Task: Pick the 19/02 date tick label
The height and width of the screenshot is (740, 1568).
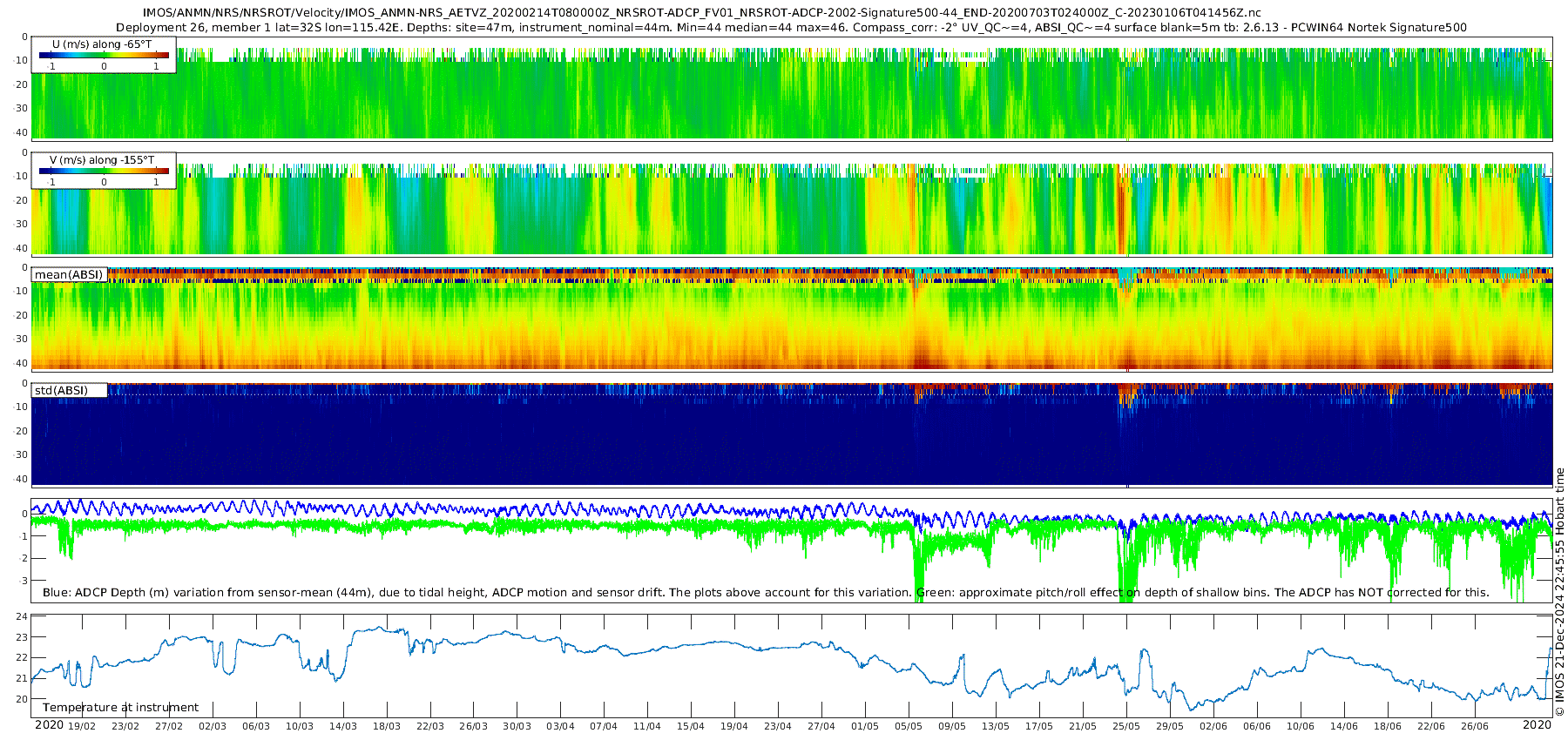Action: coord(82,726)
